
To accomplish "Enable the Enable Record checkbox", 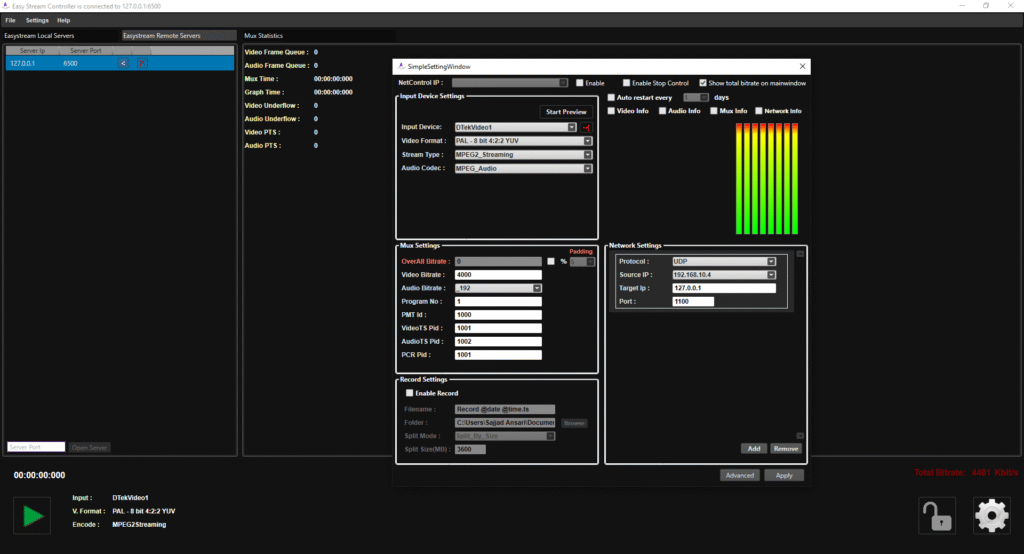I will tap(410, 393).
